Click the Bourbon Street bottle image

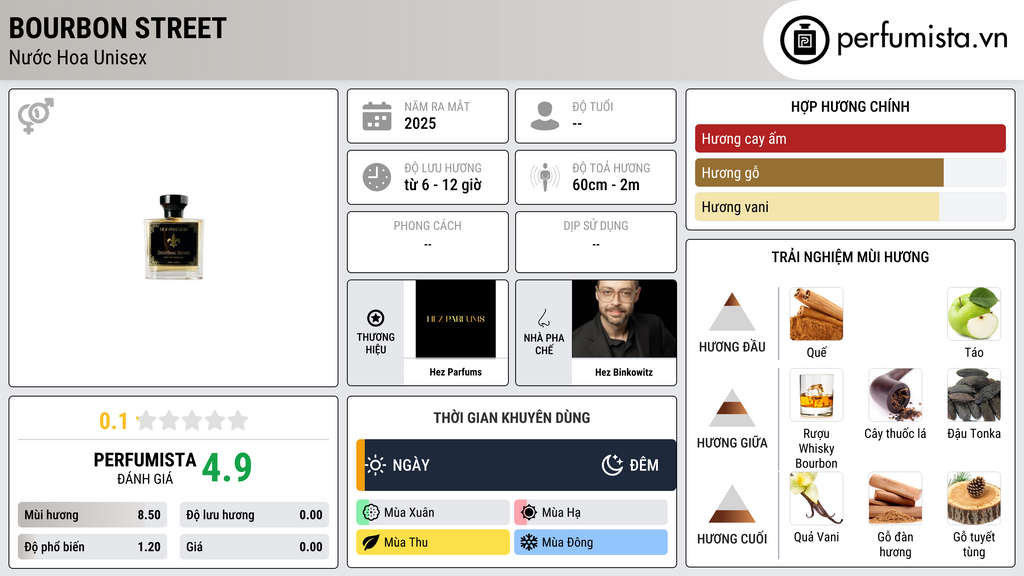click(174, 237)
